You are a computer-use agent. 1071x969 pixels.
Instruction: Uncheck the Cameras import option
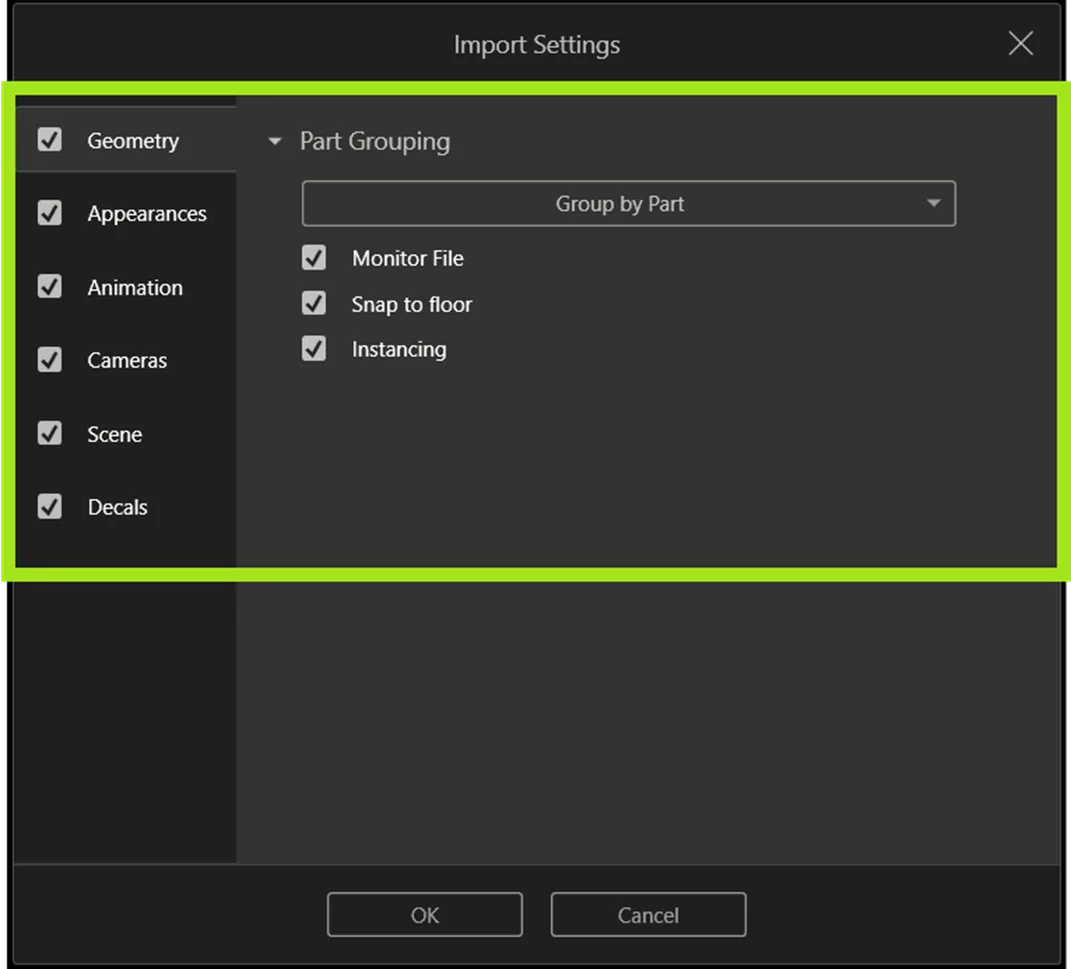(x=49, y=360)
